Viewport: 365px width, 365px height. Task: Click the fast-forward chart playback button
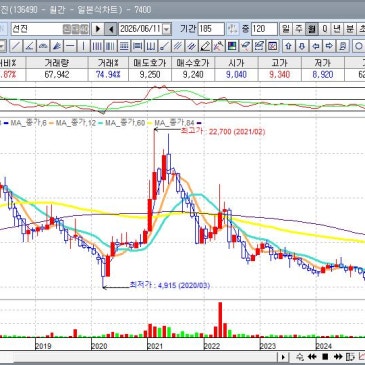click(x=338, y=357)
